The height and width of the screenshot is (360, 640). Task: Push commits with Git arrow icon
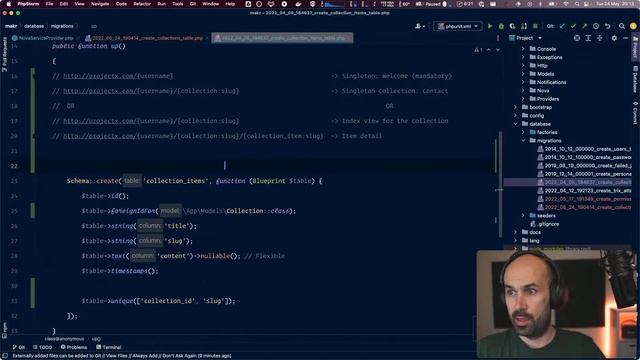(x=584, y=26)
